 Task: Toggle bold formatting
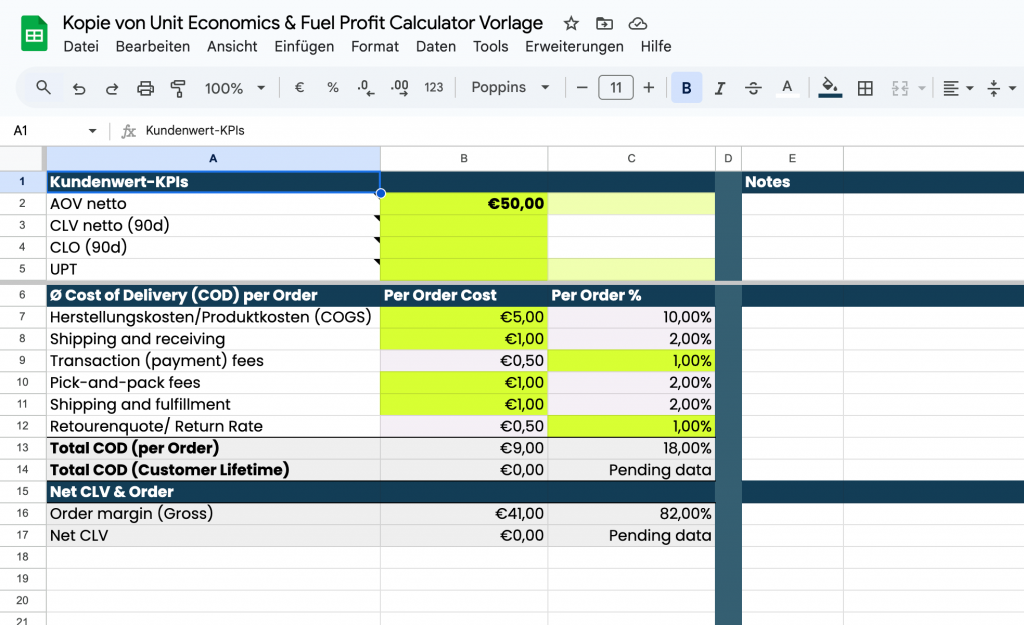[x=686, y=88]
